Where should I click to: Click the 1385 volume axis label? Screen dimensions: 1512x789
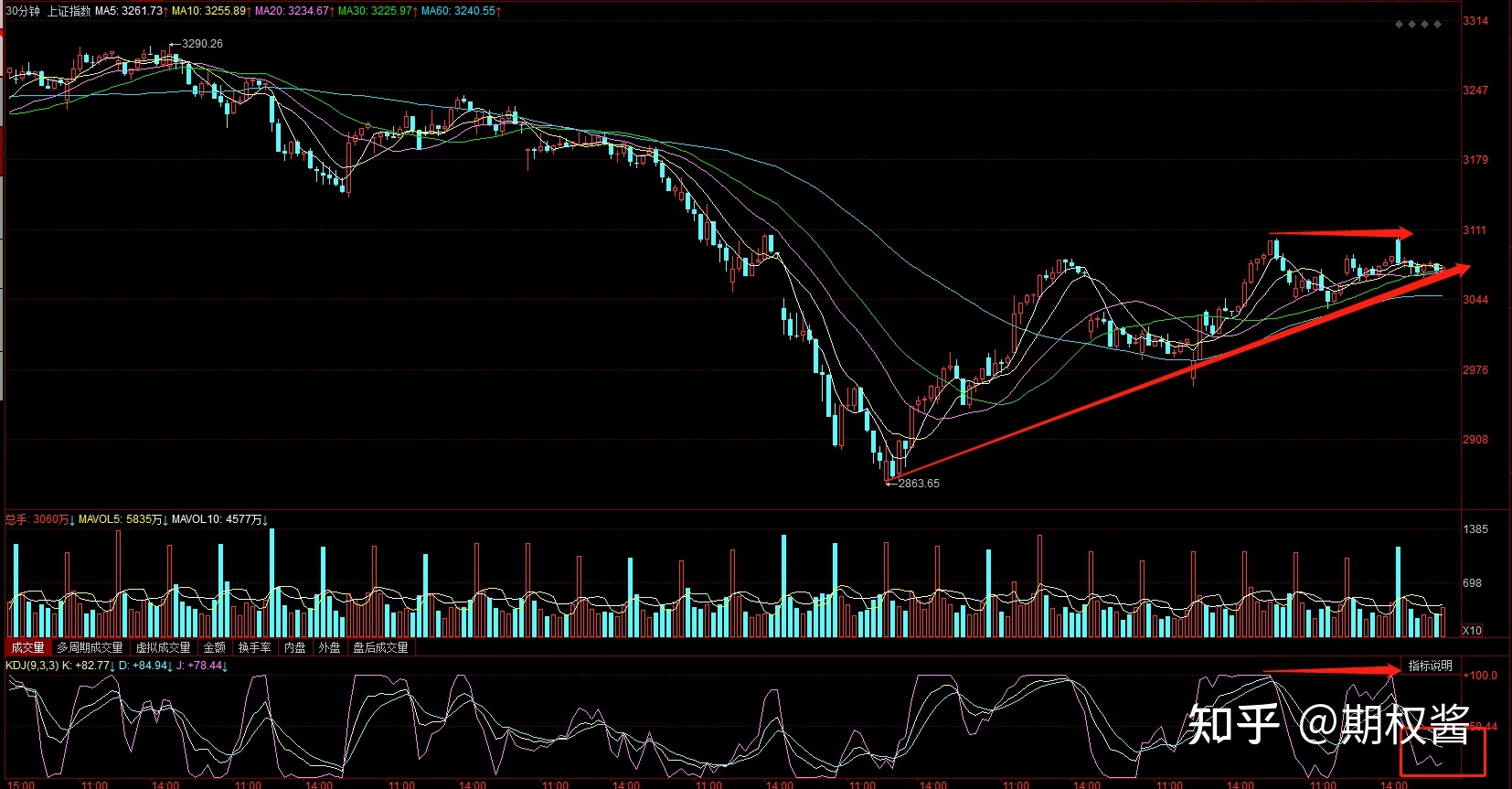coord(1475,529)
